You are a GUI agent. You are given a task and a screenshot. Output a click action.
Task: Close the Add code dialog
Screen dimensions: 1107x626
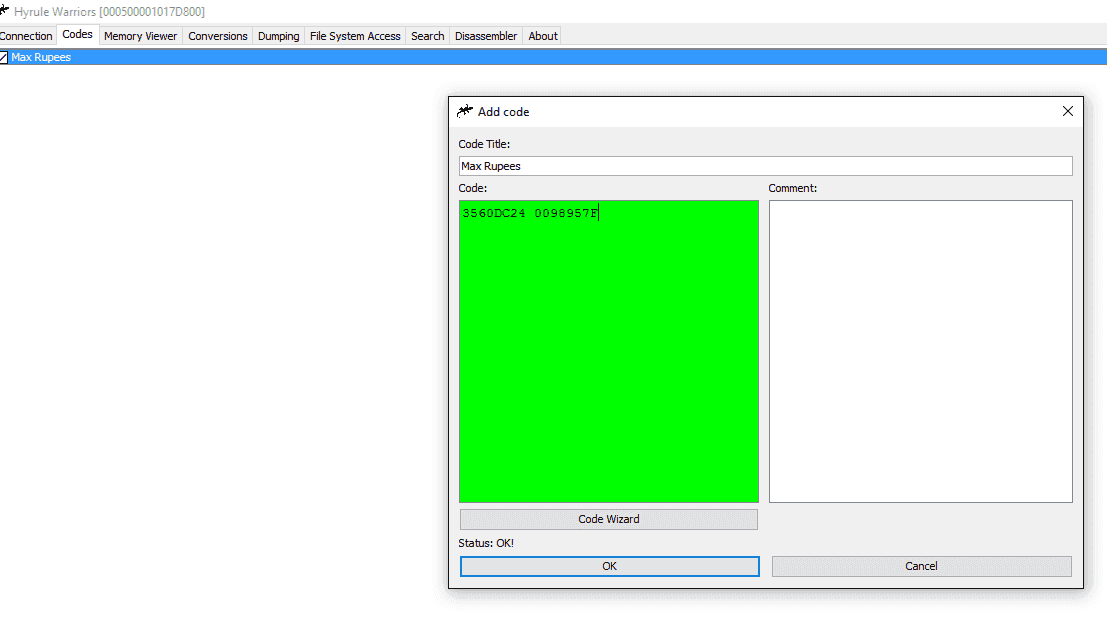(1067, 112)
